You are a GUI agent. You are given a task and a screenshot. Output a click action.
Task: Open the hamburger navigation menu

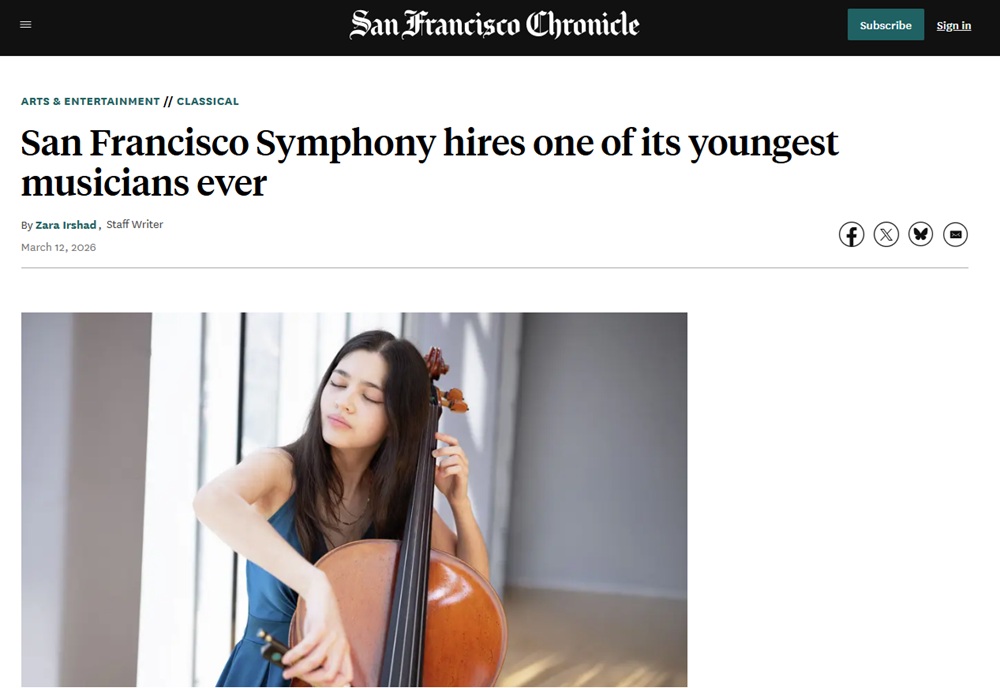[x=26, y=25]
